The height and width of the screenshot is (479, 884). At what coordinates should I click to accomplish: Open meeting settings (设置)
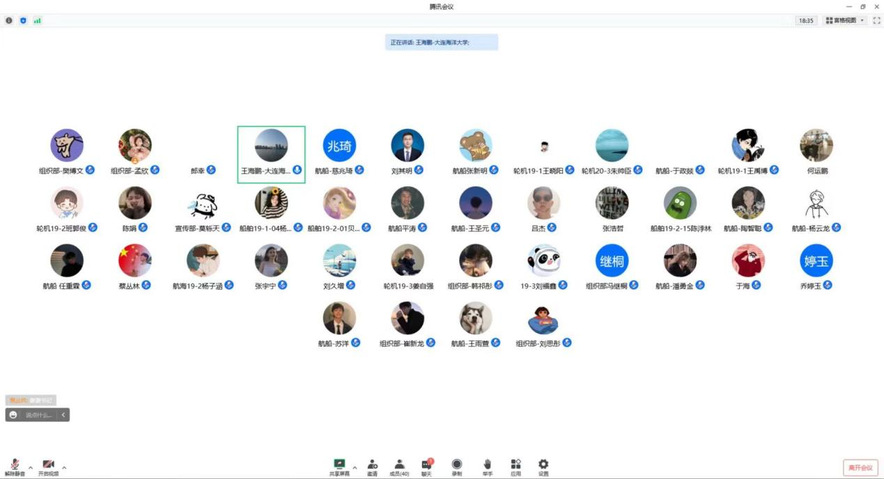(x=543, y=466)
